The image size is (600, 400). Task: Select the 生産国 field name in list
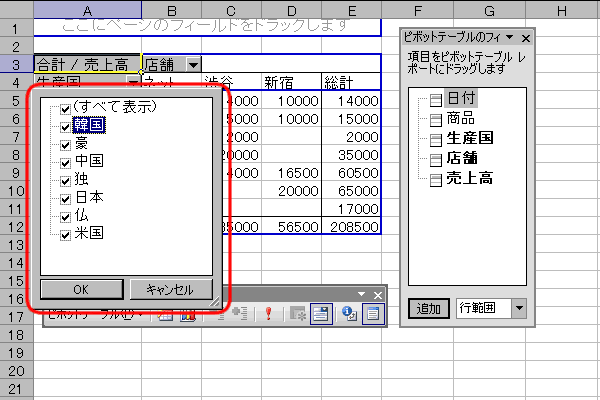[470, 138]
